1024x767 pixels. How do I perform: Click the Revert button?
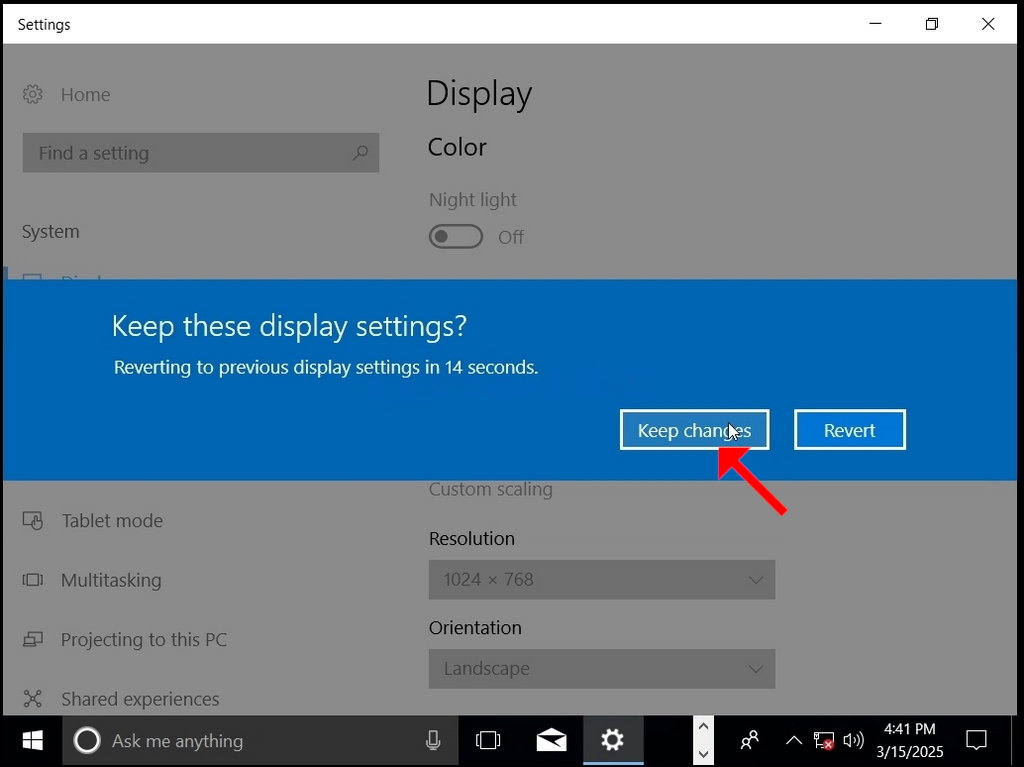pyautogui.click(x=850, y=430)
